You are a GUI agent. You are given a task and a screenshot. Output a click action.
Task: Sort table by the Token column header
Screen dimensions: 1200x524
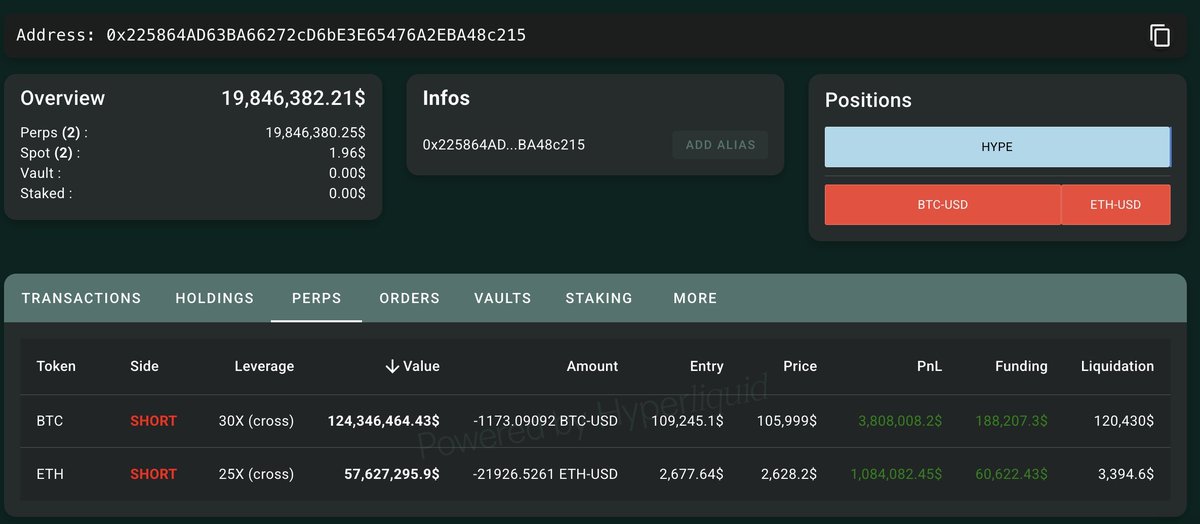pos(56,366)
